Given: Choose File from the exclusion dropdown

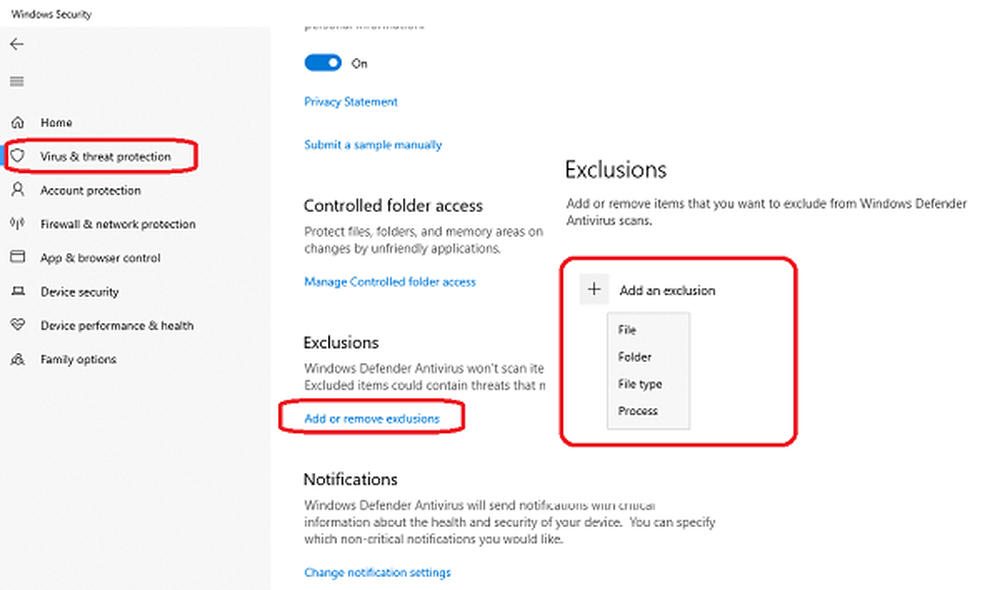Looking at the screenshot, I should (x=627, y=330).
